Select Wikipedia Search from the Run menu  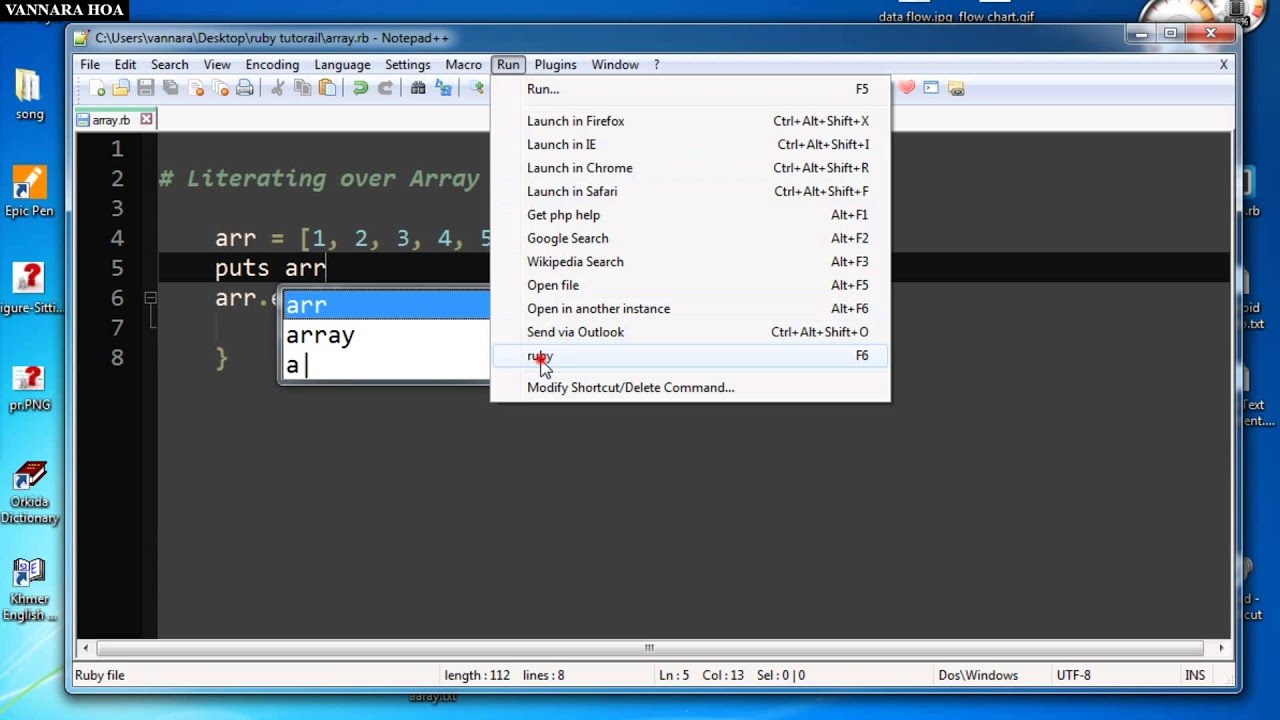pyautogui.click(x=690, y=262)
